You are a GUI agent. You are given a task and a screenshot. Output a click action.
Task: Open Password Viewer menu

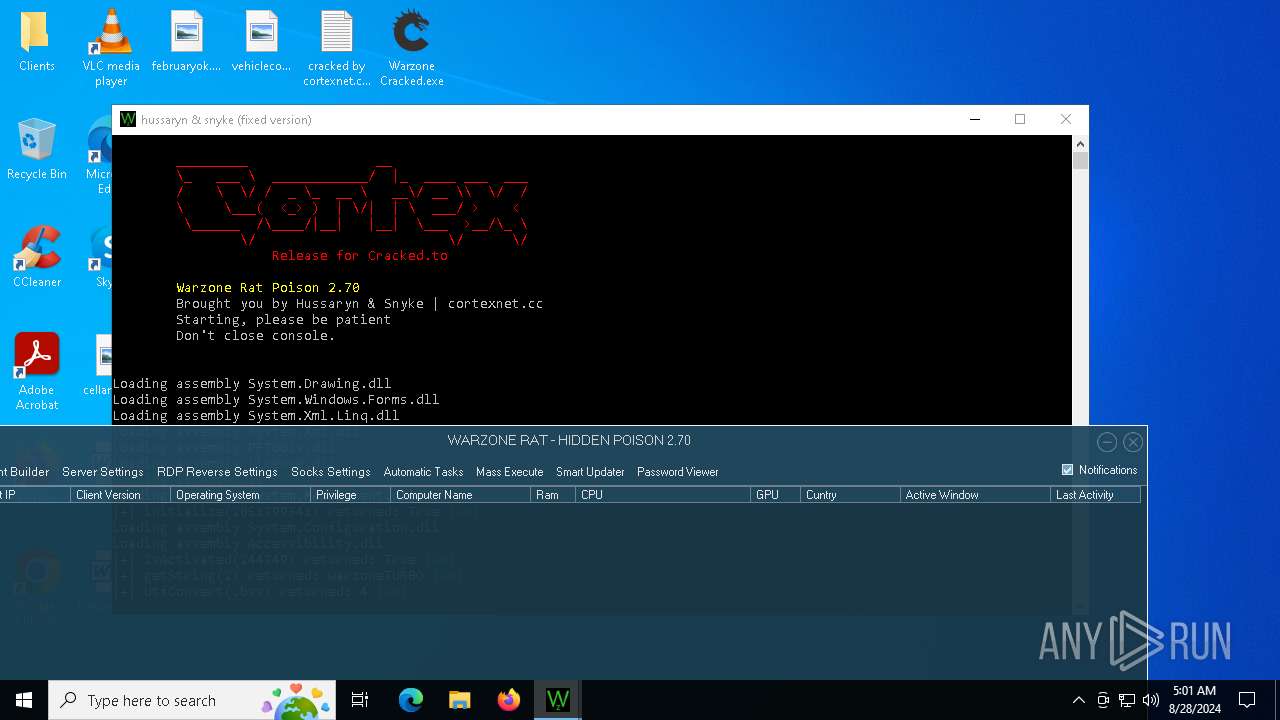(x=677, y=472)
